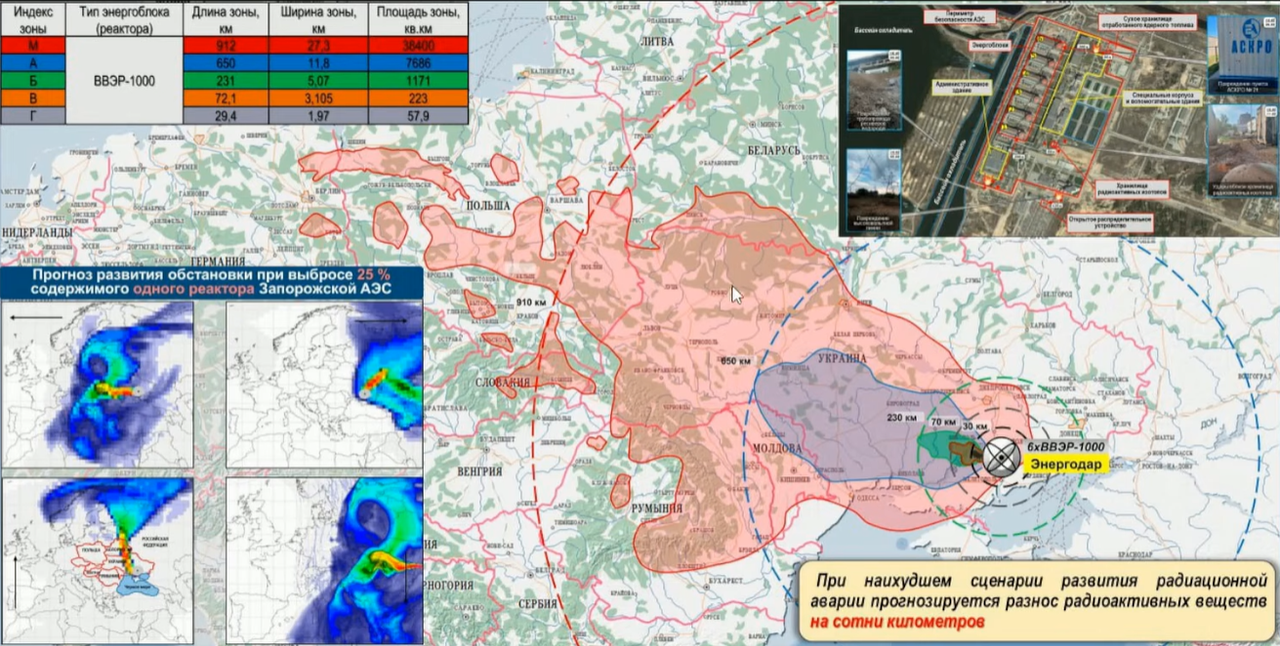
Task: Click the 38400 area value cell
Action: tap(417, 45)
